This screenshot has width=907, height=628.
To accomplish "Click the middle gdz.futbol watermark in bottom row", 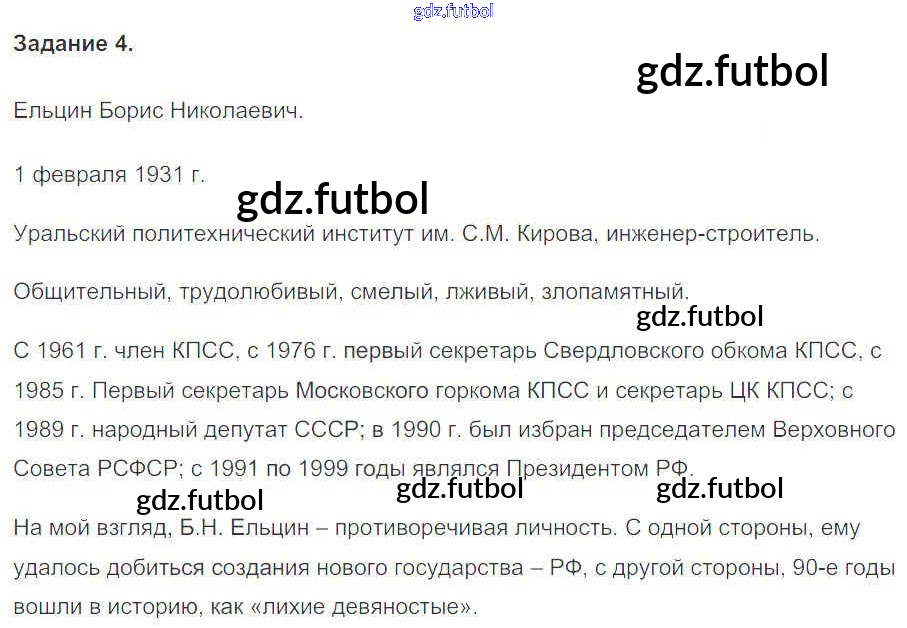I will tap(460, 489).
